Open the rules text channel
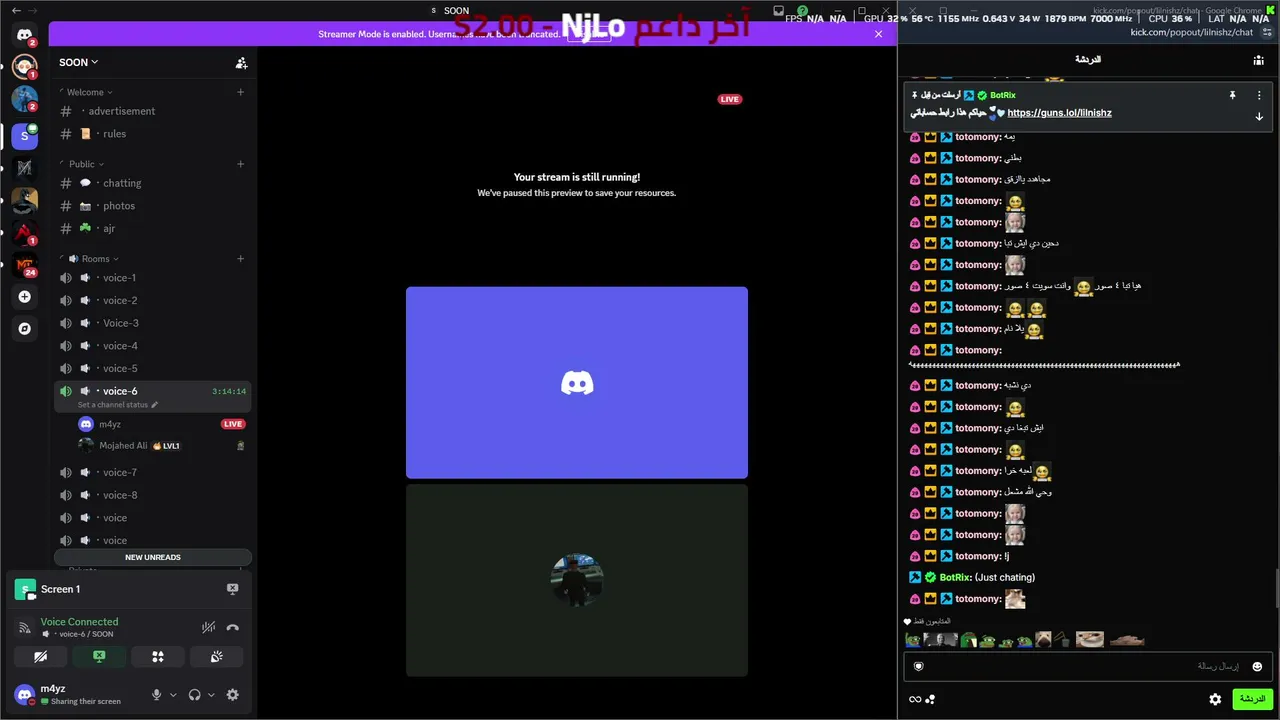Screen dimensions: 1280x720 (152, 134)
